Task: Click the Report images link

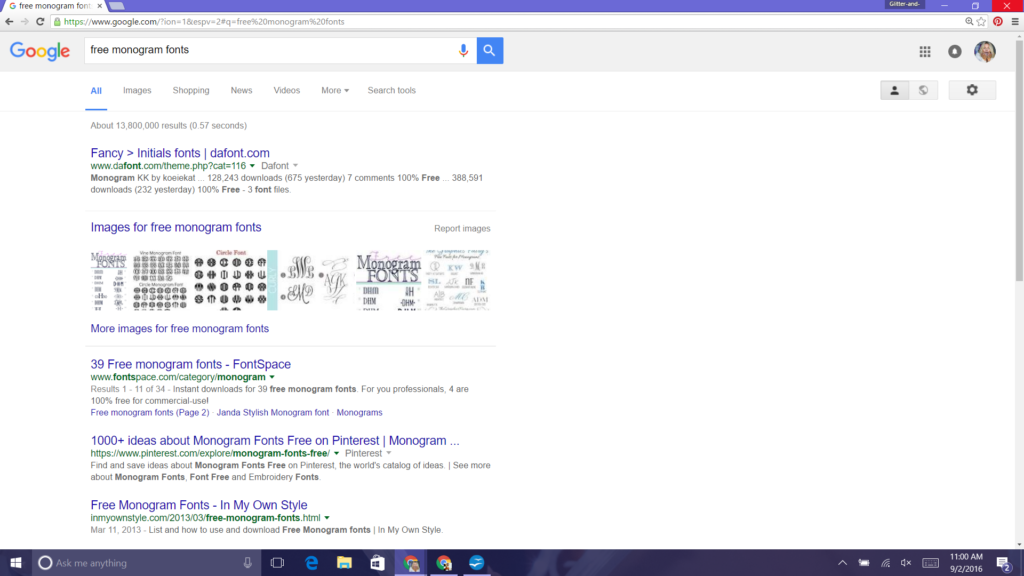Action: point(462,229)
